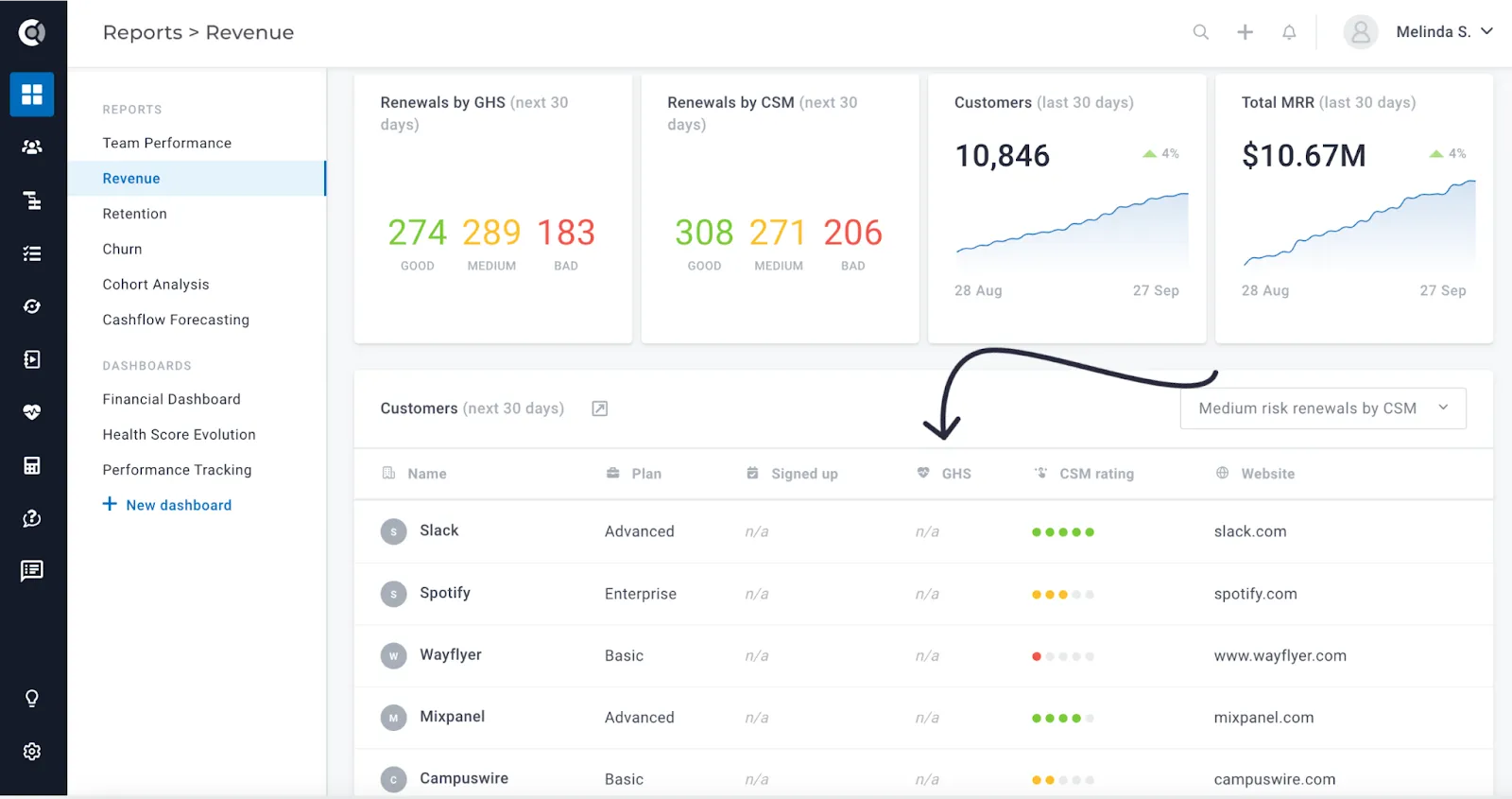Click the heart health score sidebar icon
This screenshot has width=1512, height=799.
pos(32,412)
